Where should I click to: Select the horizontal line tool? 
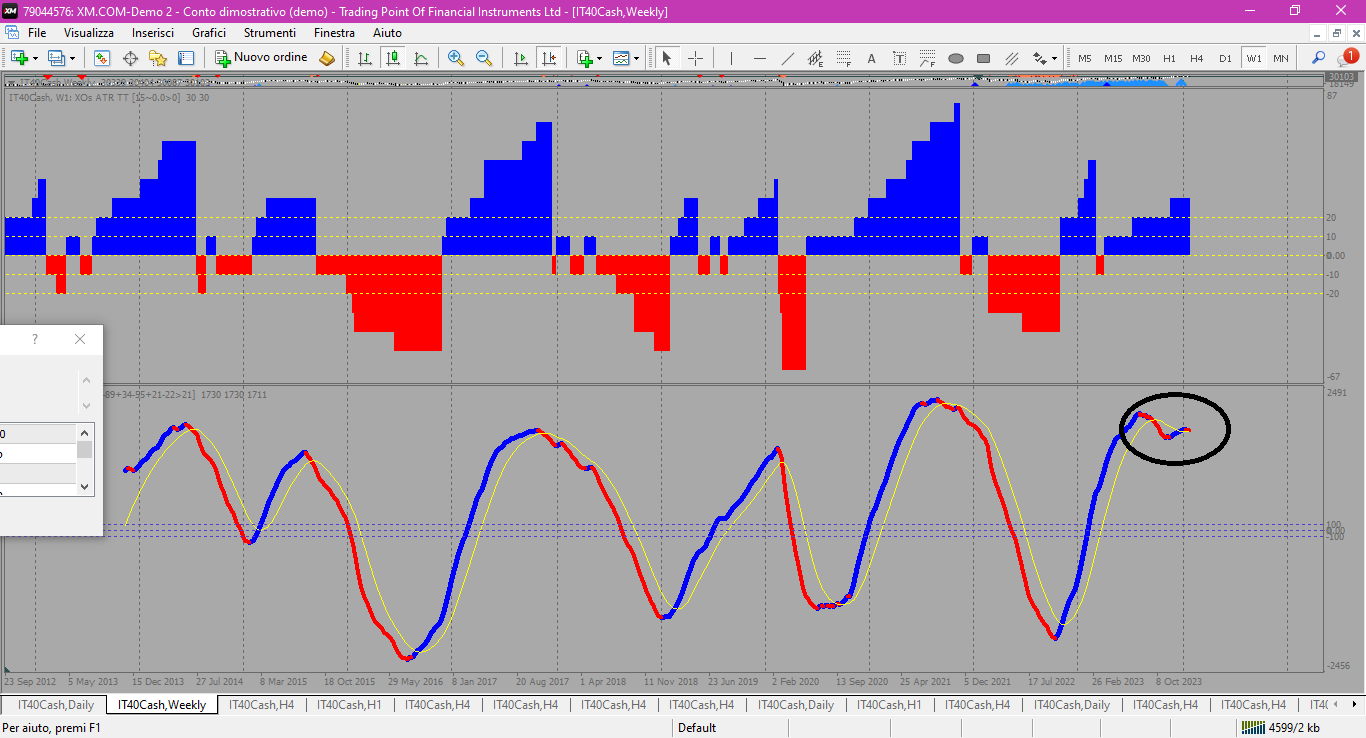pyautogui.click(x=760, y=58)
